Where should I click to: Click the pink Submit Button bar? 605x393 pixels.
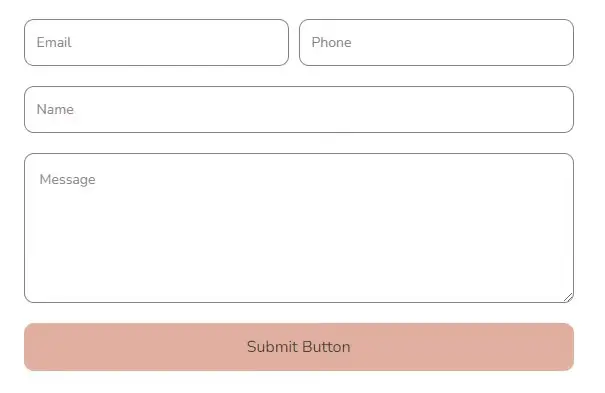[x=299, y=347]
